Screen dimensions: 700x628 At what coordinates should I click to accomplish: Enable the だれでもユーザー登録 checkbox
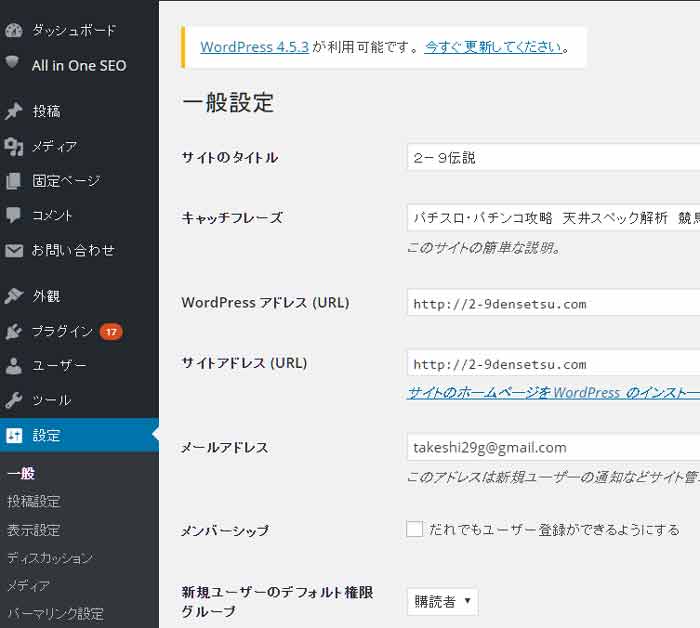click(415, 529)
